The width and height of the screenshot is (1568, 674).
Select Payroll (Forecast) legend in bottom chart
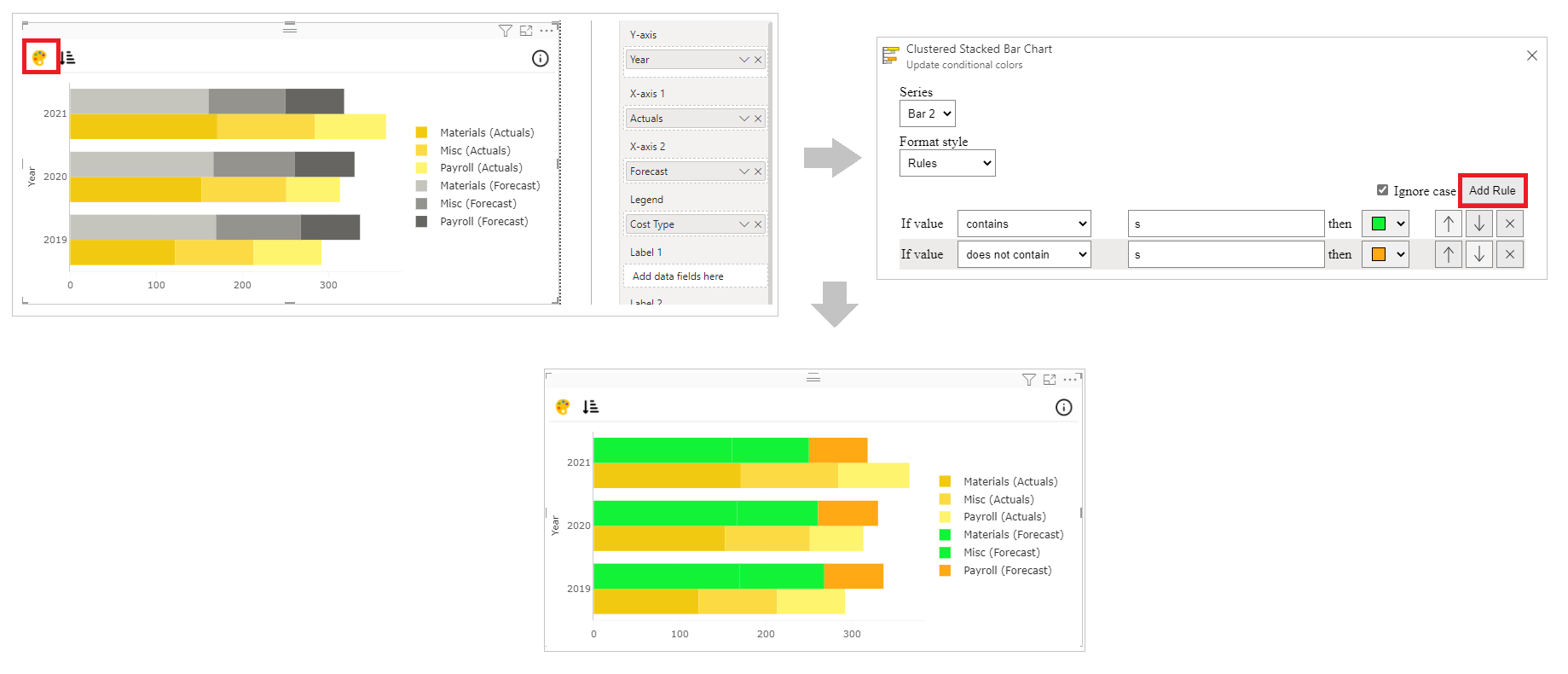tap(996, 571)
